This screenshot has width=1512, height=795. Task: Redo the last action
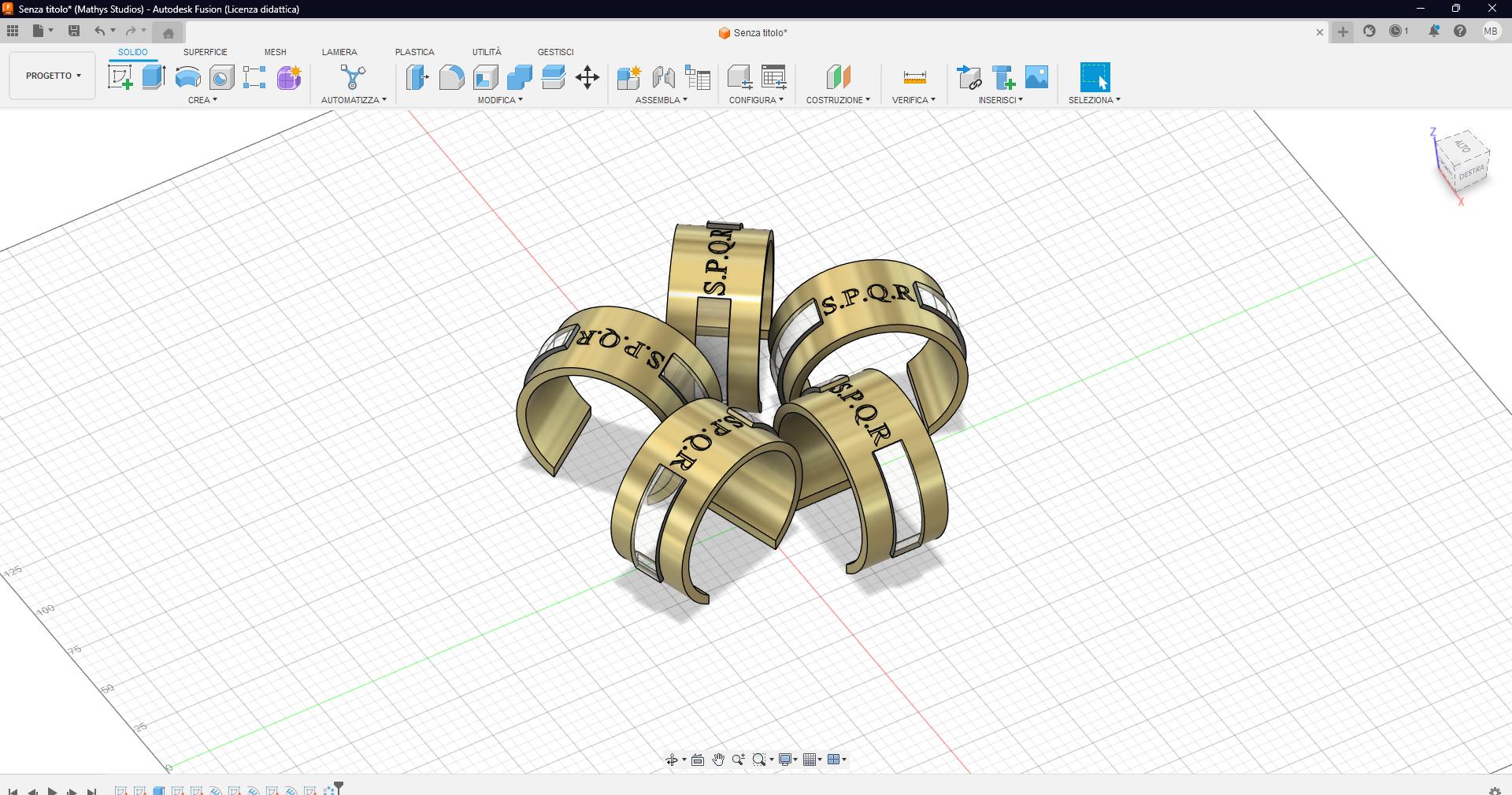(131, 31)
